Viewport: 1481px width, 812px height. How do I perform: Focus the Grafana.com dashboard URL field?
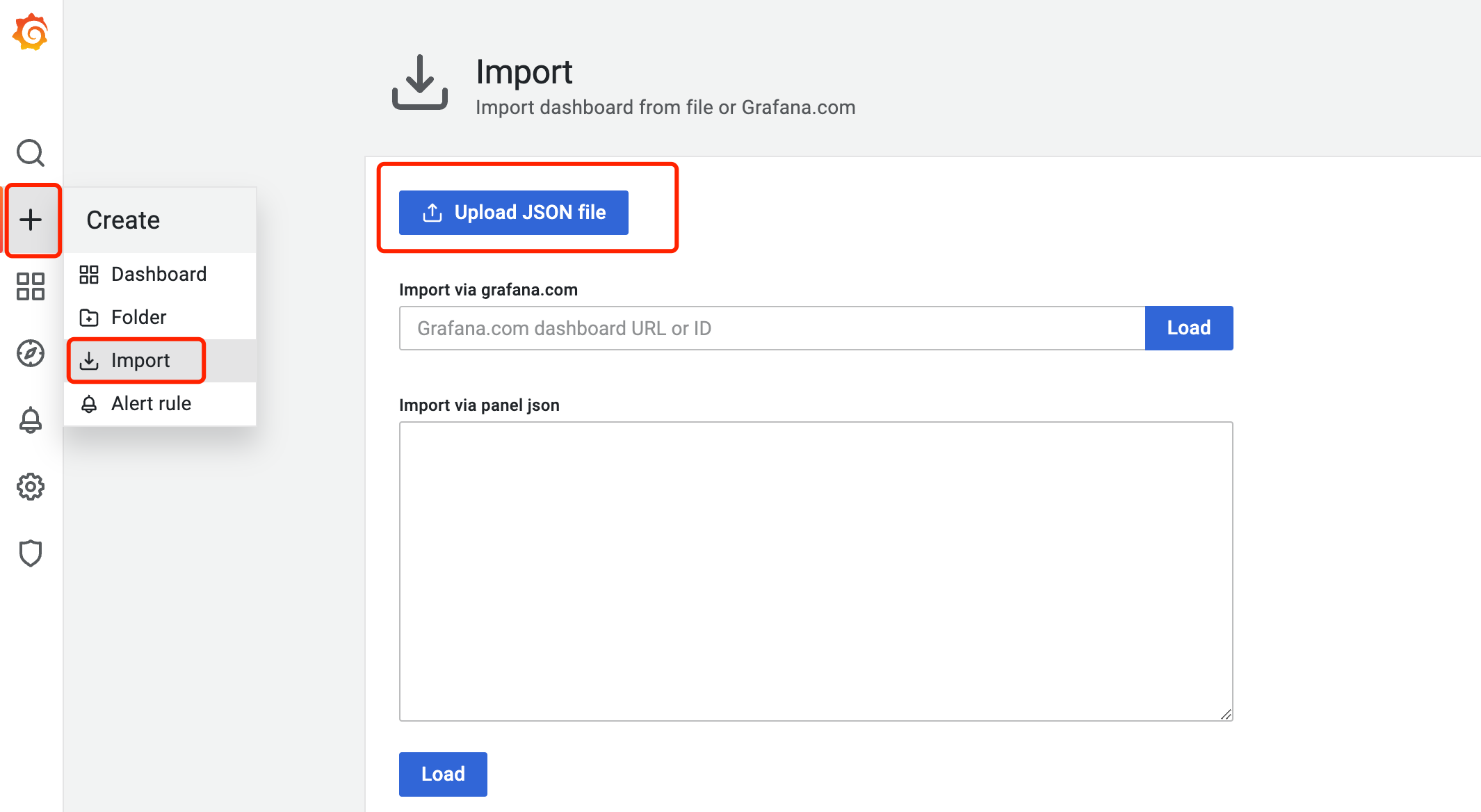(x=772, y=328)
